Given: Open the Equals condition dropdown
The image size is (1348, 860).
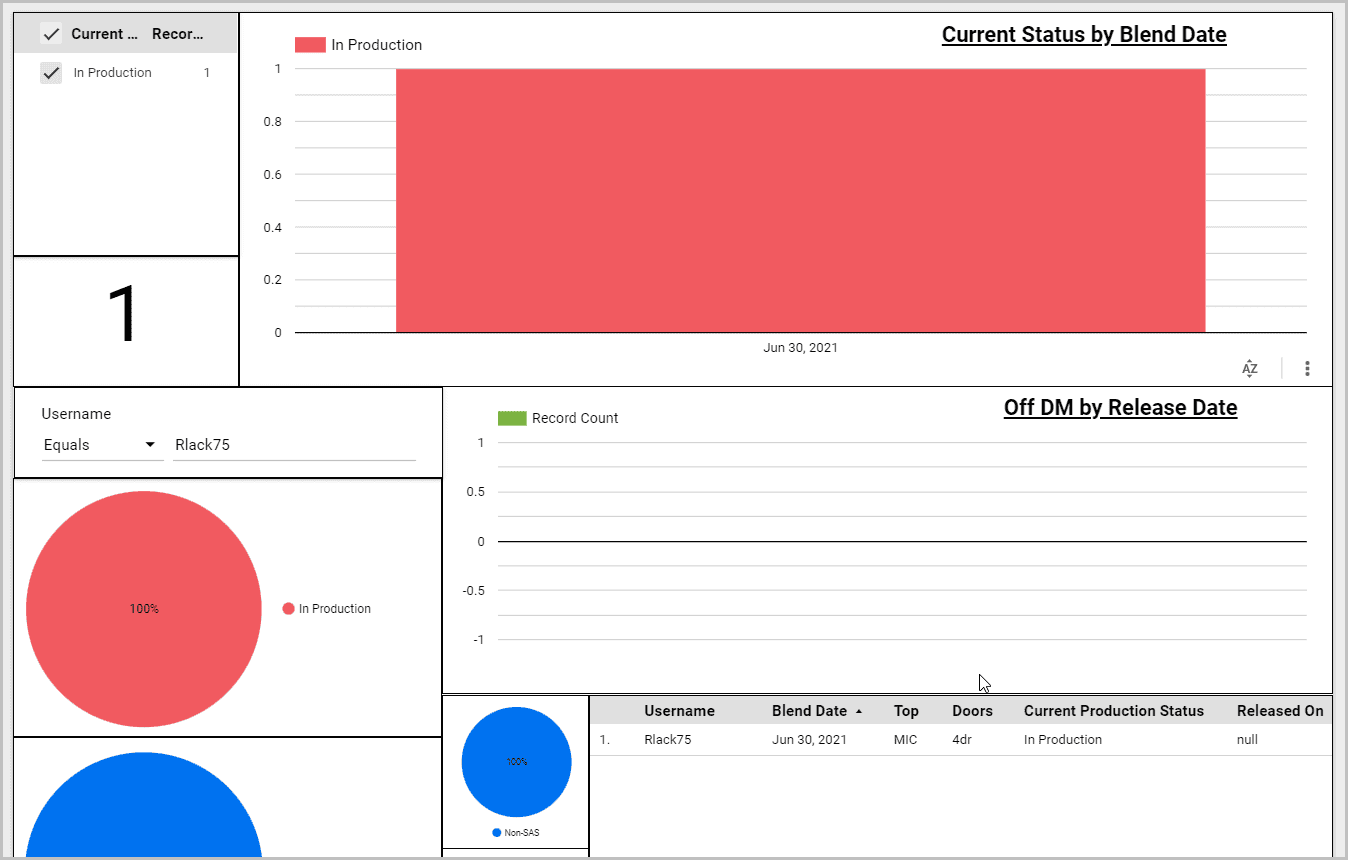Looking at the screenshot, I should coord(102,445).
